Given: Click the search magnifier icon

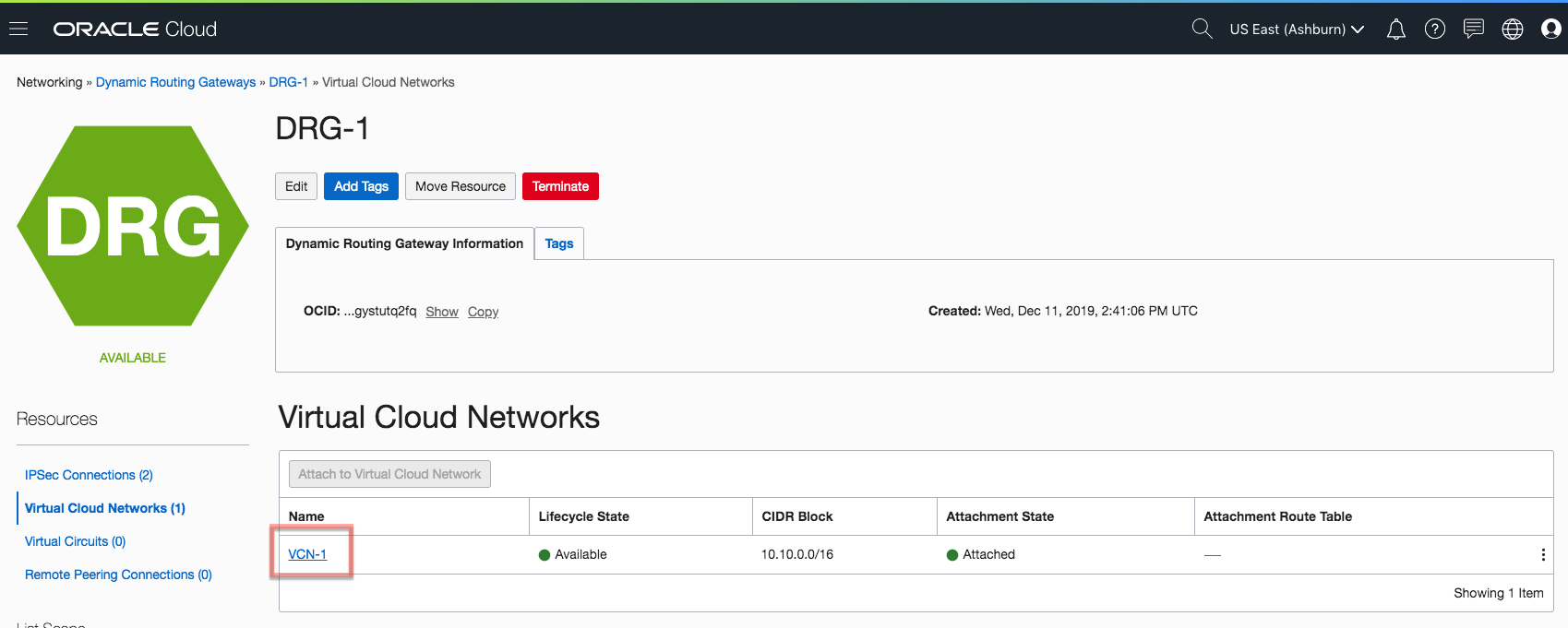Looking at the screenshot, I should click(1202, 30).
